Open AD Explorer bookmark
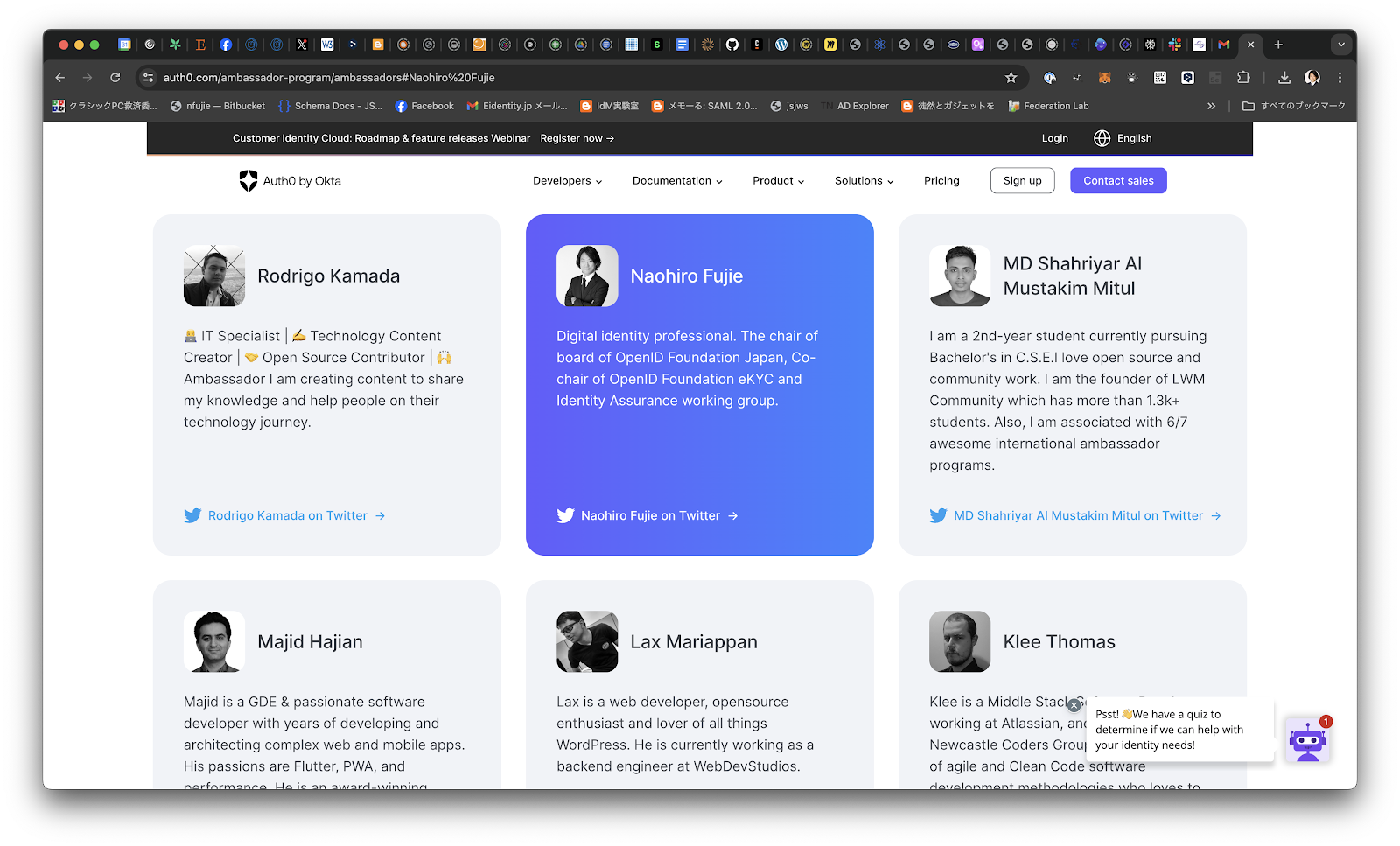 point(855,106)
